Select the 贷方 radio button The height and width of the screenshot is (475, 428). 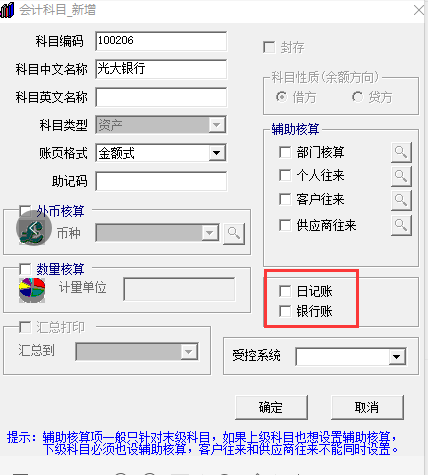coord(357,97)
